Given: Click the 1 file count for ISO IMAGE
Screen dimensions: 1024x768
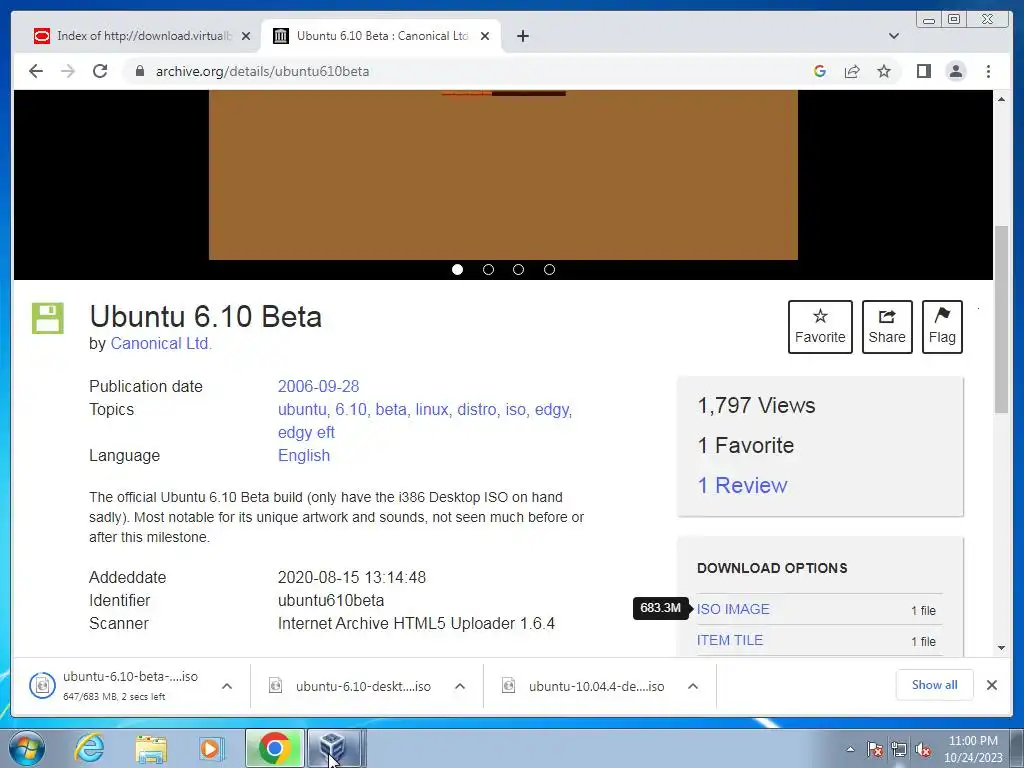Looking at the screenshot, I should [923, 611].
